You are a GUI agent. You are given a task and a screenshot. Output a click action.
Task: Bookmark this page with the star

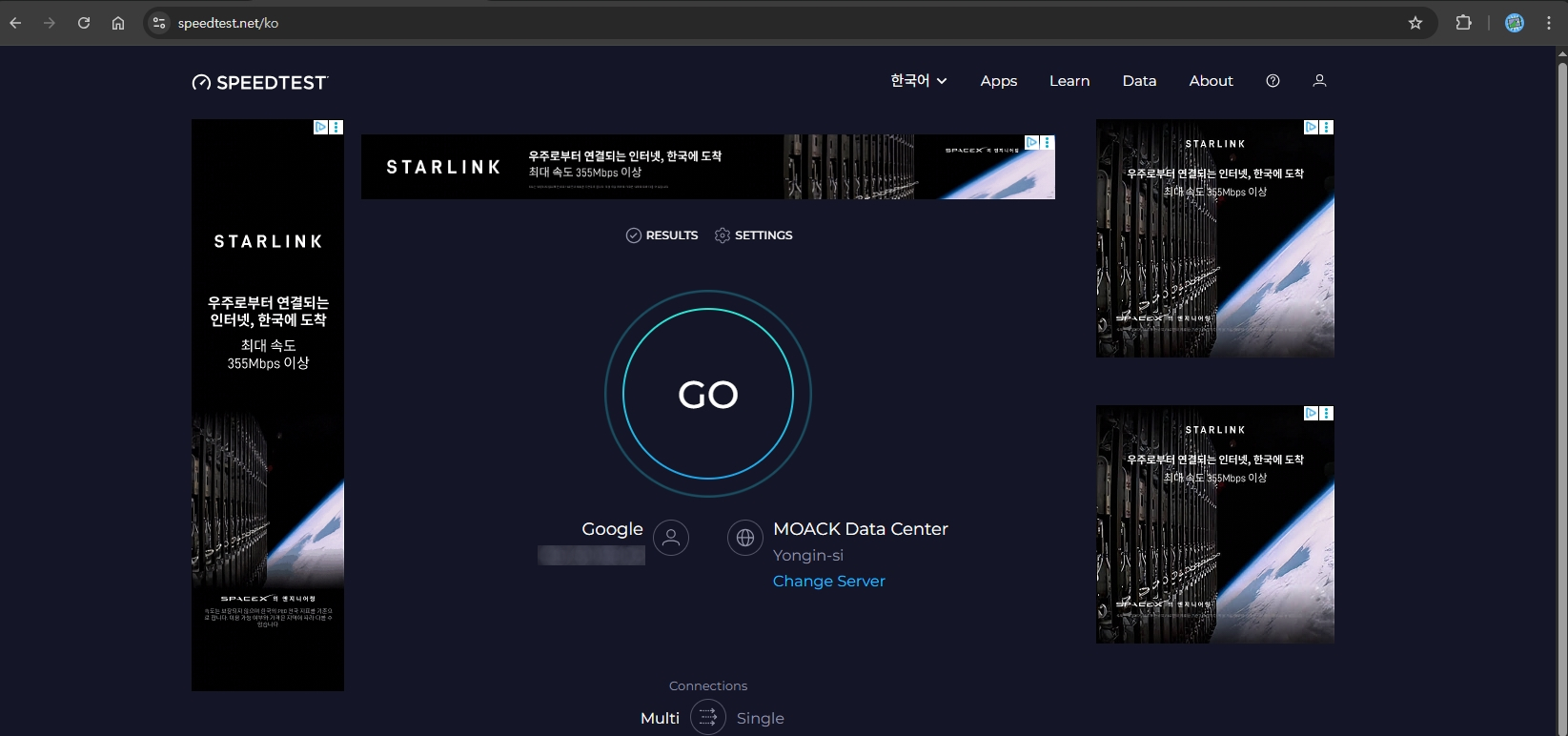(1415, 23)
